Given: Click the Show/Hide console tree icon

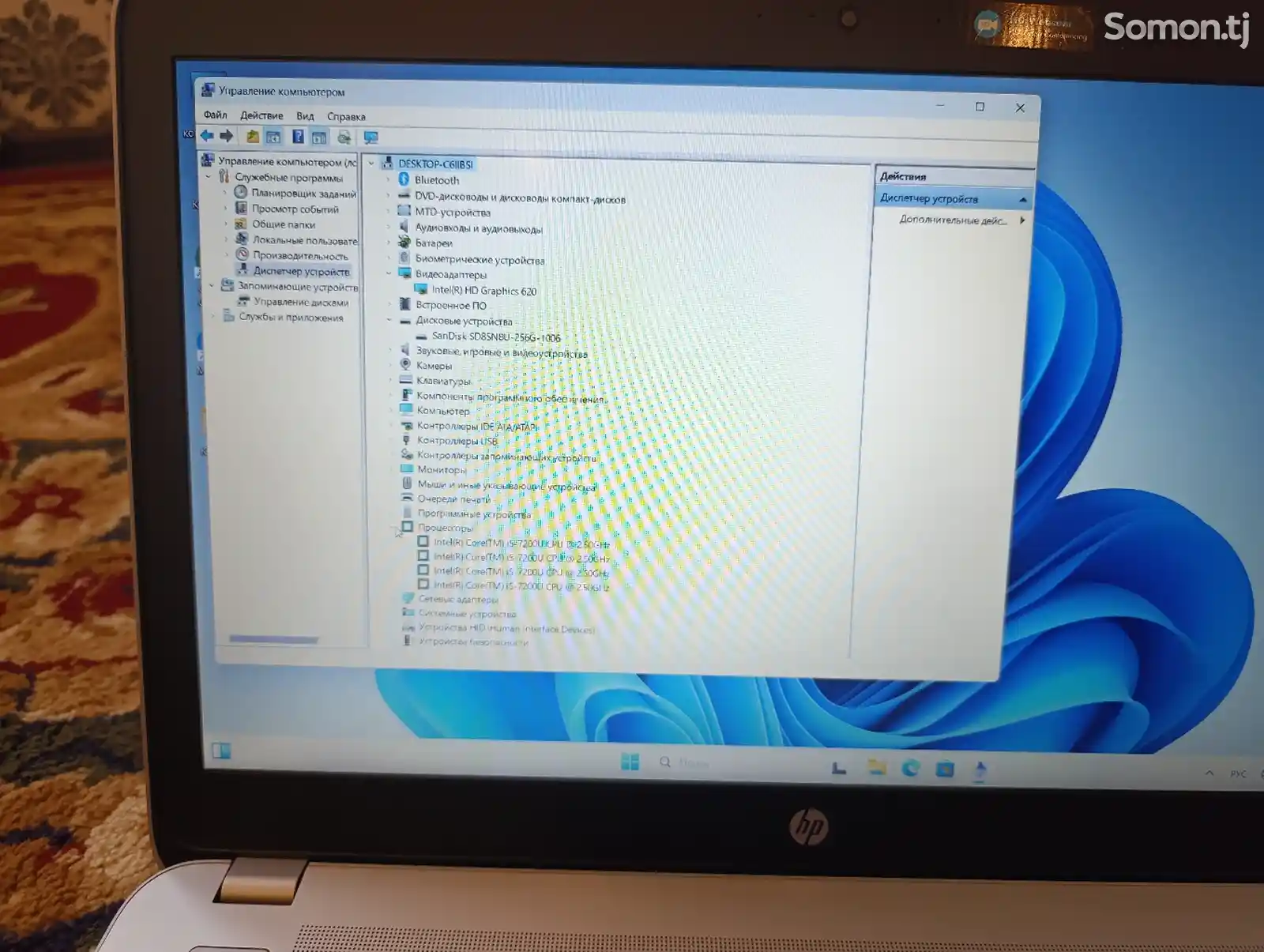Looking at the screenshot, I should tap(273, 137).
